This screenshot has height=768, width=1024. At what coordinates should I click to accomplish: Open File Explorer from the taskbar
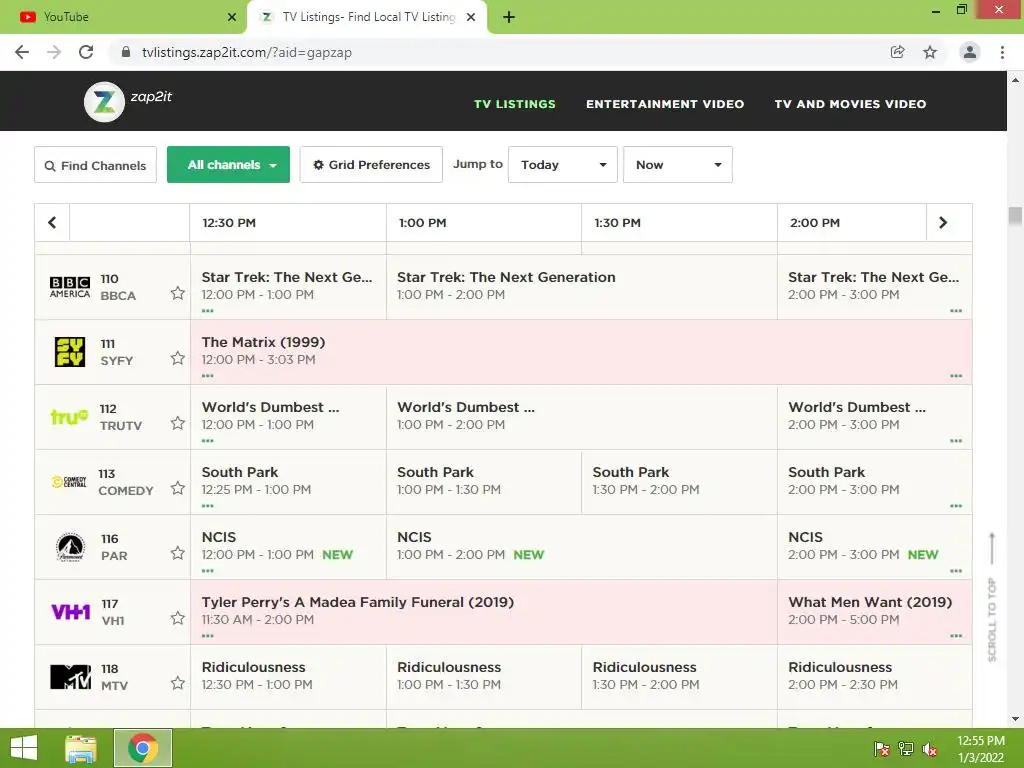[x=81, y=748]
